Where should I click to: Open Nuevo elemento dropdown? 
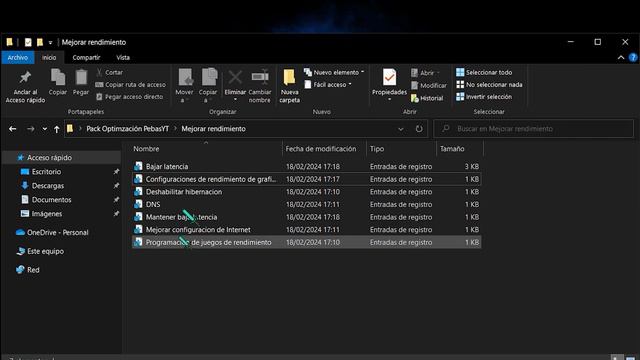point(334,72)
